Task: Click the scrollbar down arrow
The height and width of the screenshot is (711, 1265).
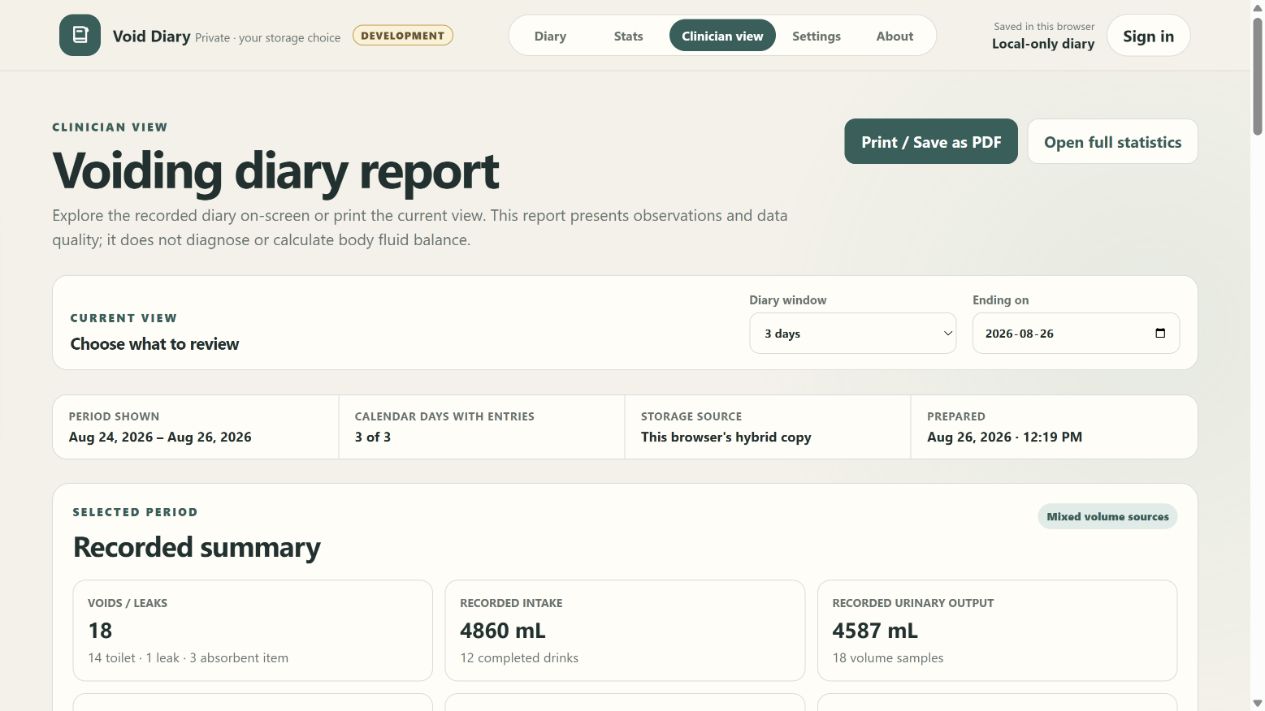Action: coord(1257,703)
